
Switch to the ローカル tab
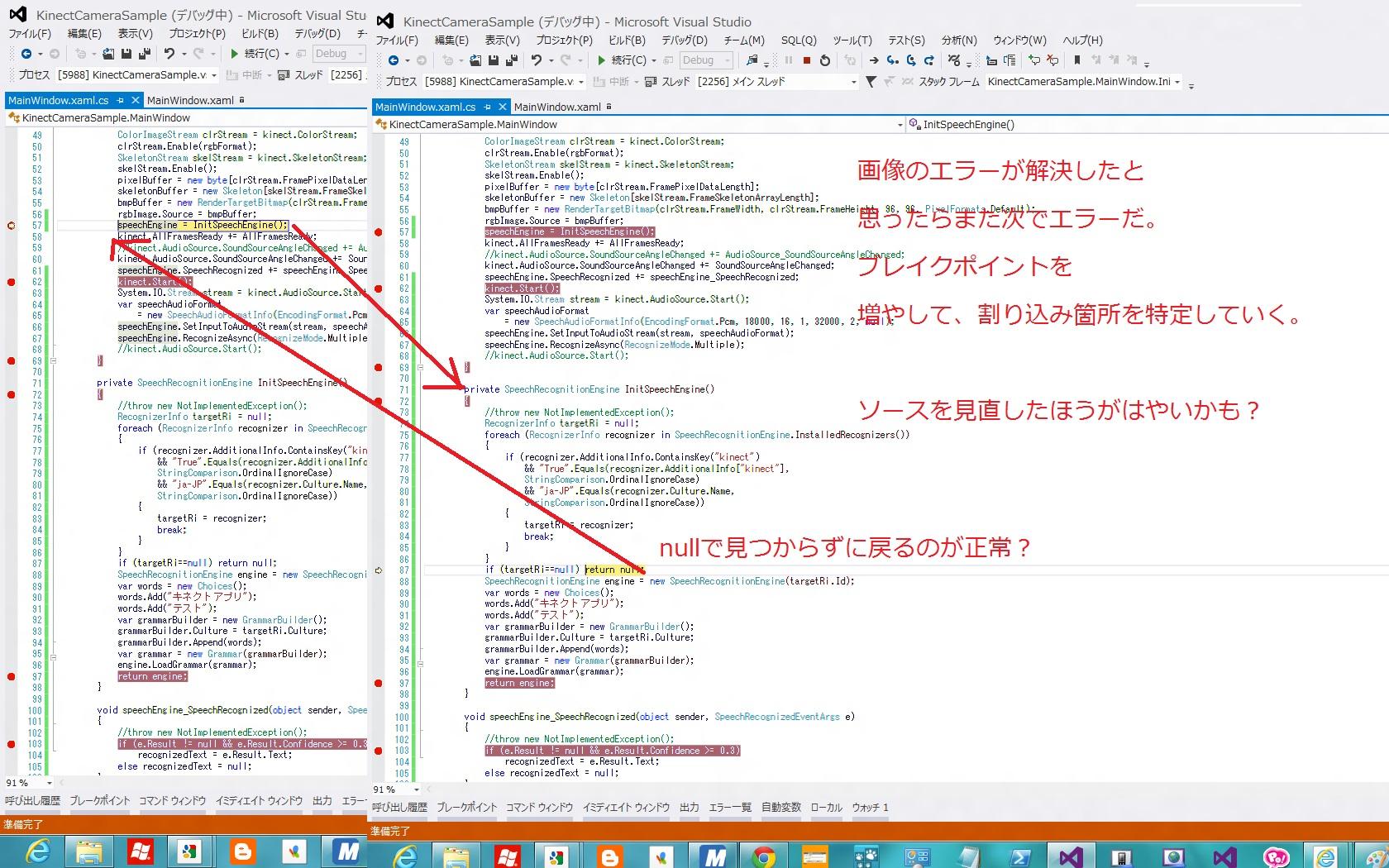pyautogui.click(x=826, y=808)
